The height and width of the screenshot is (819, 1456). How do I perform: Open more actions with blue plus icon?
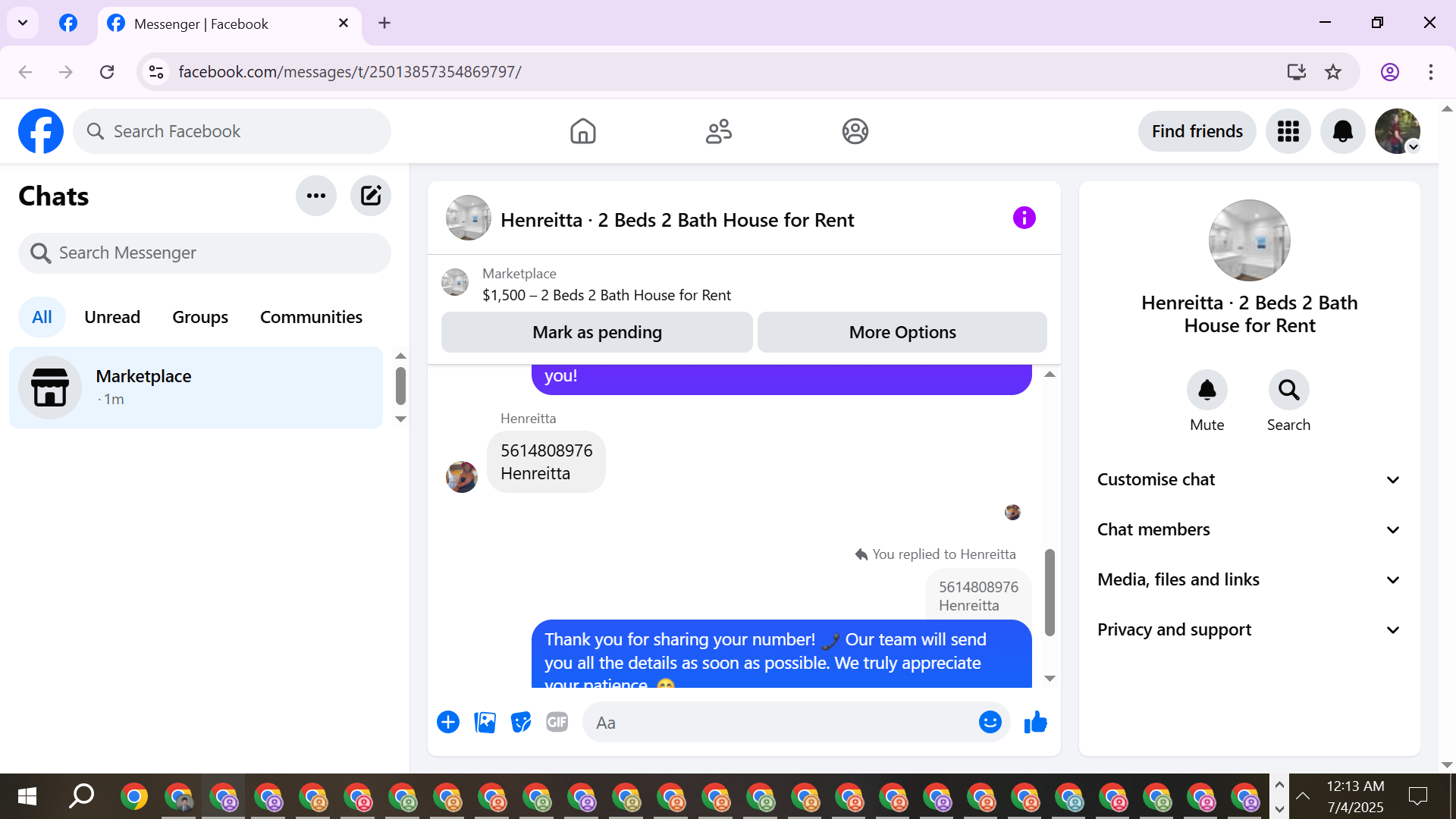pos(448,722)
